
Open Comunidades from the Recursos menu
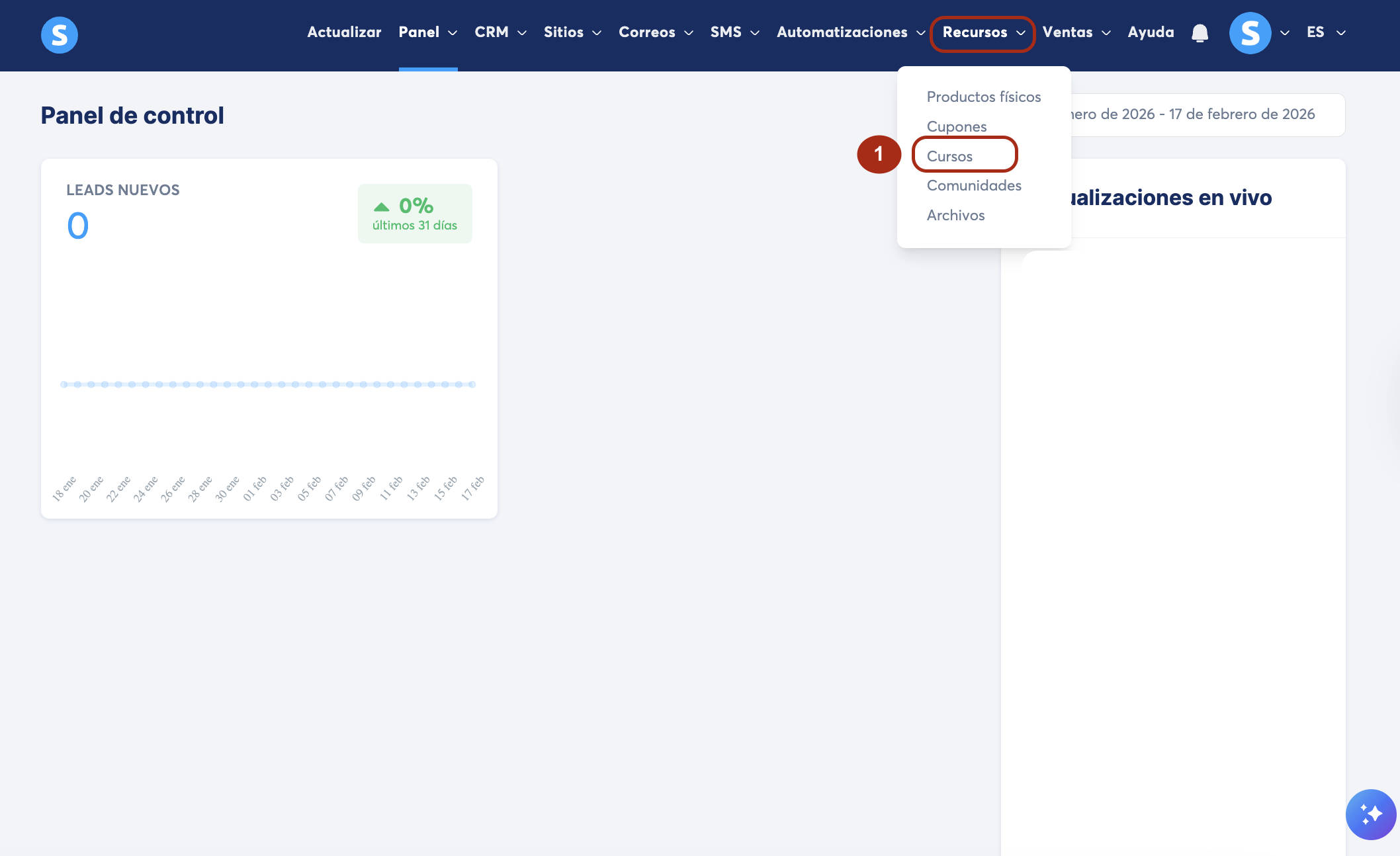coord(973,185)
